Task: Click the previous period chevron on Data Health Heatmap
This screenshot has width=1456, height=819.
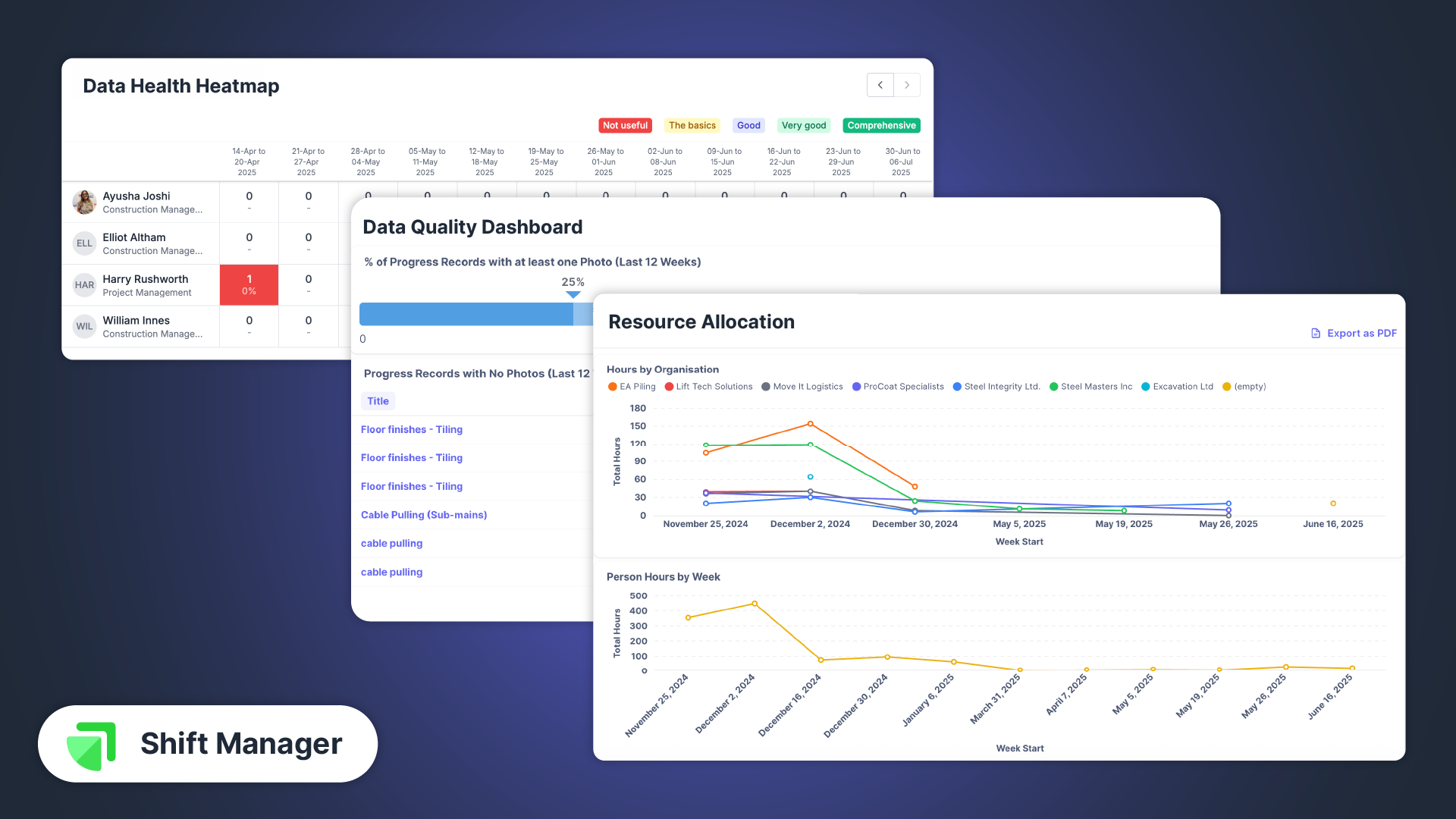Action: [x=880, y=85]
